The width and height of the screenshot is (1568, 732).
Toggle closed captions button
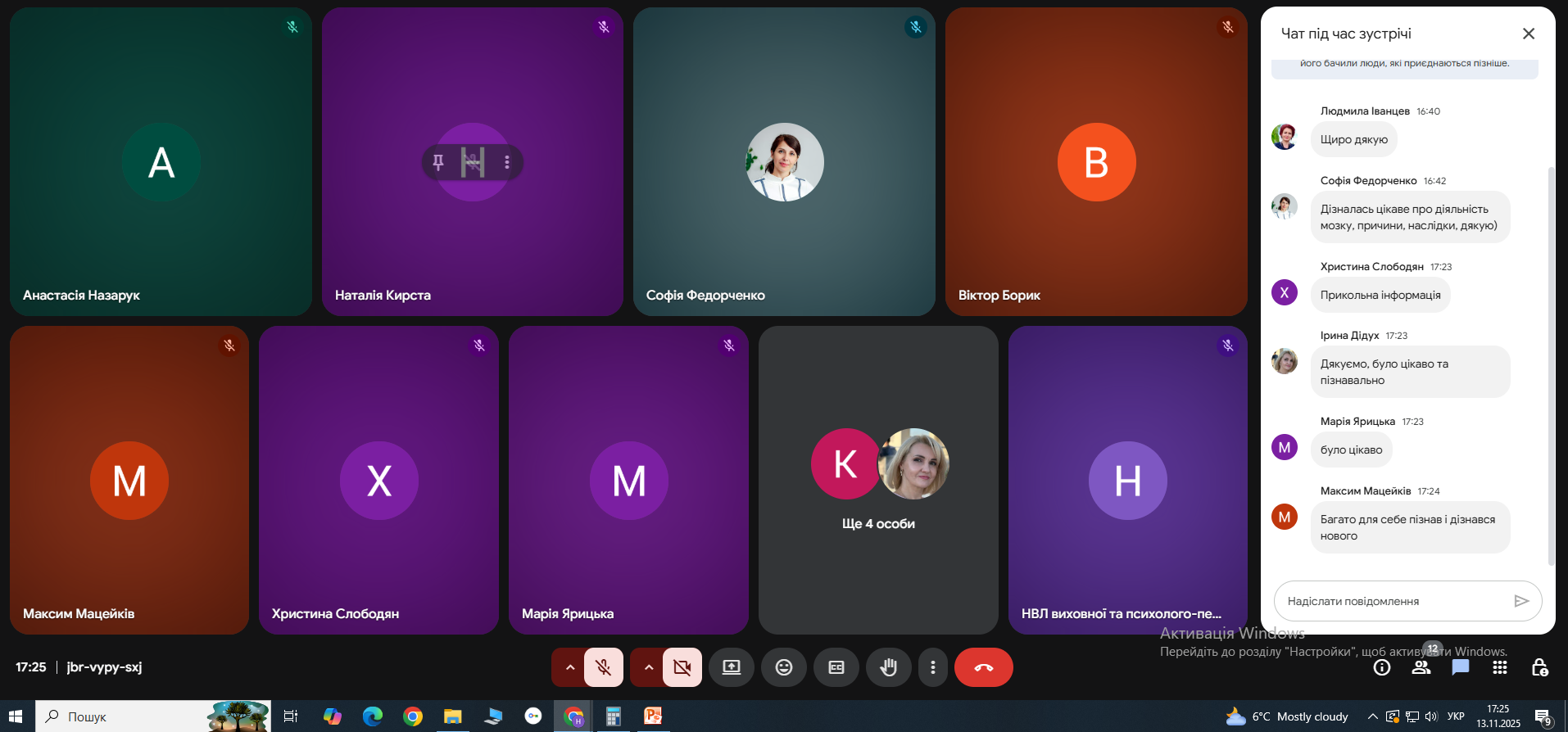[x=836, y=667]
